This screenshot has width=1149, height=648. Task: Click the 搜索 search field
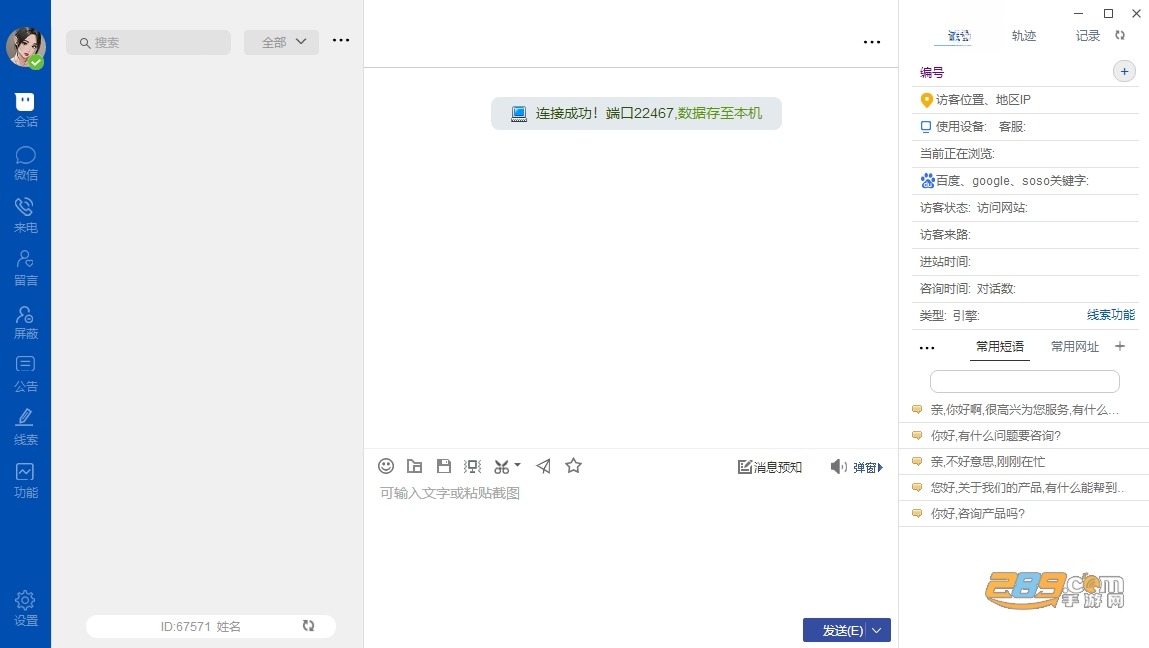coord(148,43)
